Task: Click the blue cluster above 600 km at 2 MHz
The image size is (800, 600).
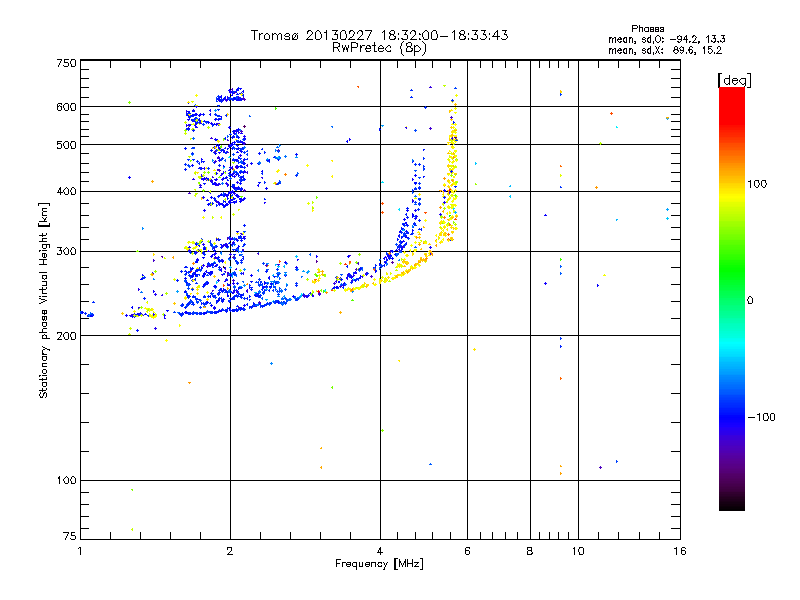Action: [231, 95]
